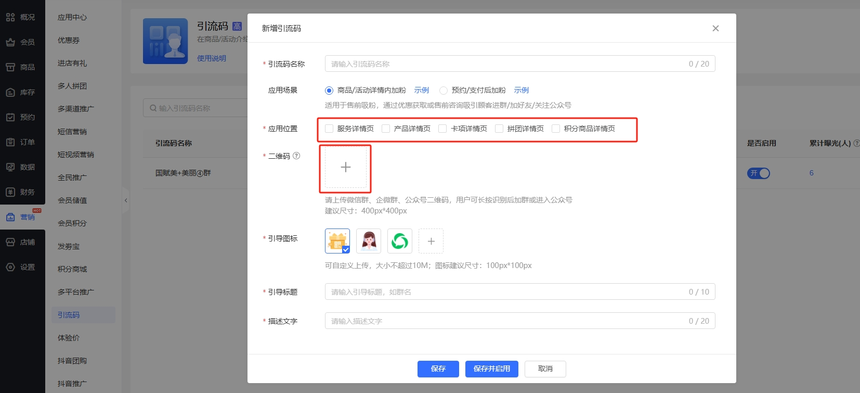
Task: Open the 使用说明 link
Action: point(211,59)
